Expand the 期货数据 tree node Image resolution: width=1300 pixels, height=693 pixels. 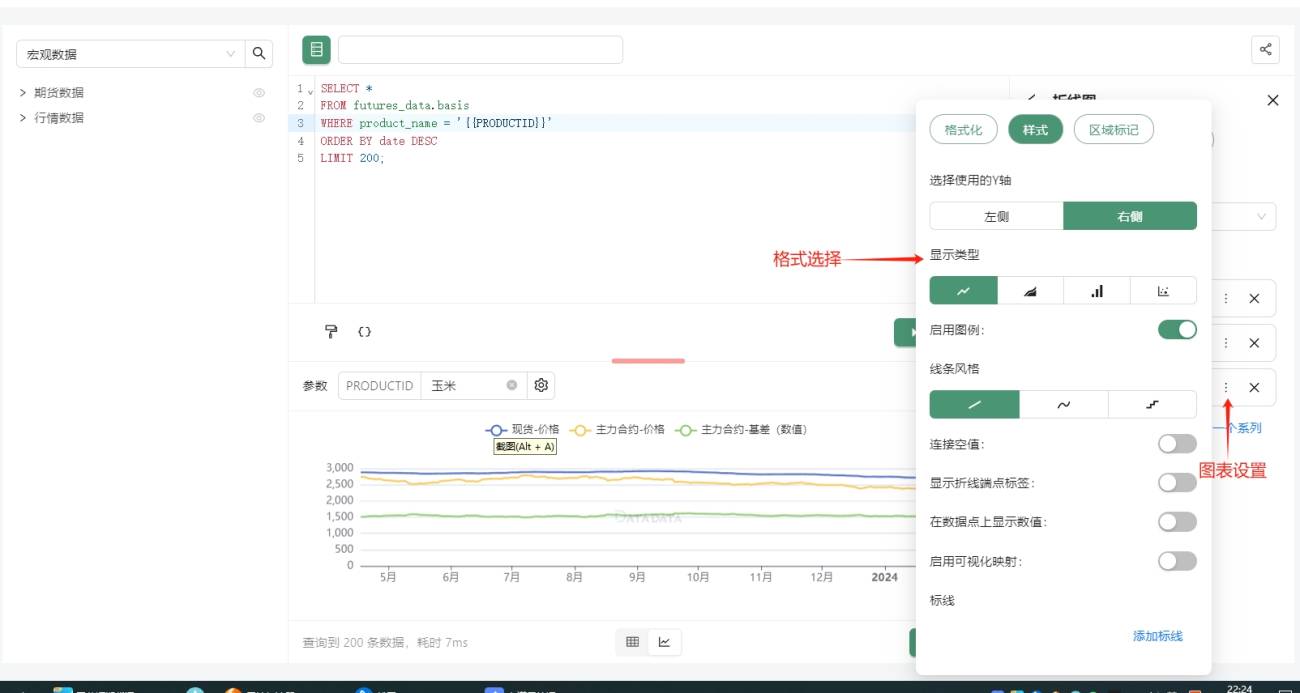point(23,93)
